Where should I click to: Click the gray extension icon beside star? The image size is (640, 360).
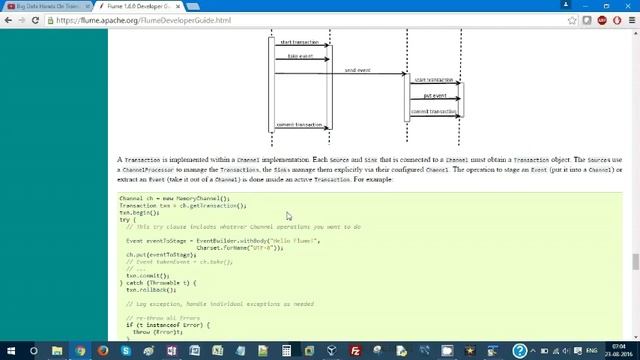587,20
